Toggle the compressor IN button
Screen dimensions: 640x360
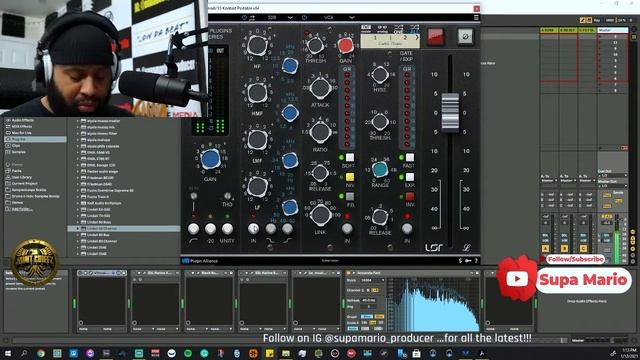[x=347, y=229]
